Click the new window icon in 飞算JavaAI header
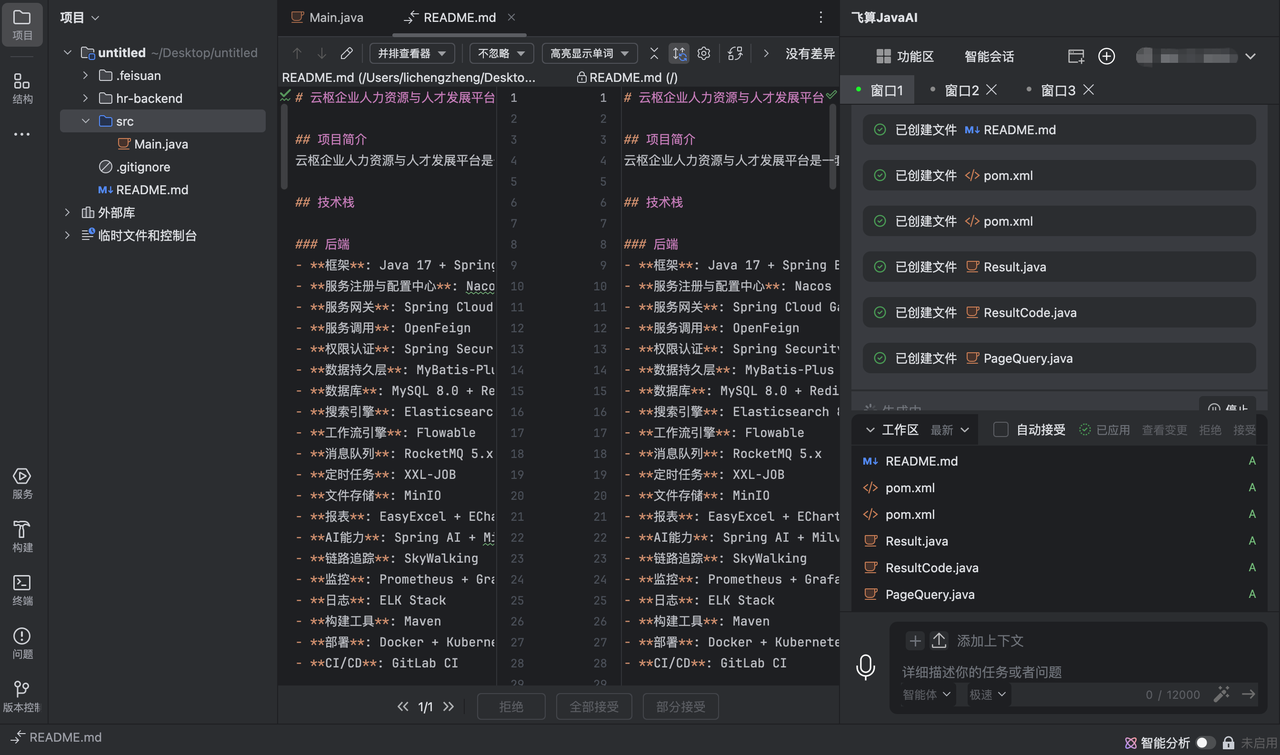Viewport: 1280px width, 755px height. 1076,56
